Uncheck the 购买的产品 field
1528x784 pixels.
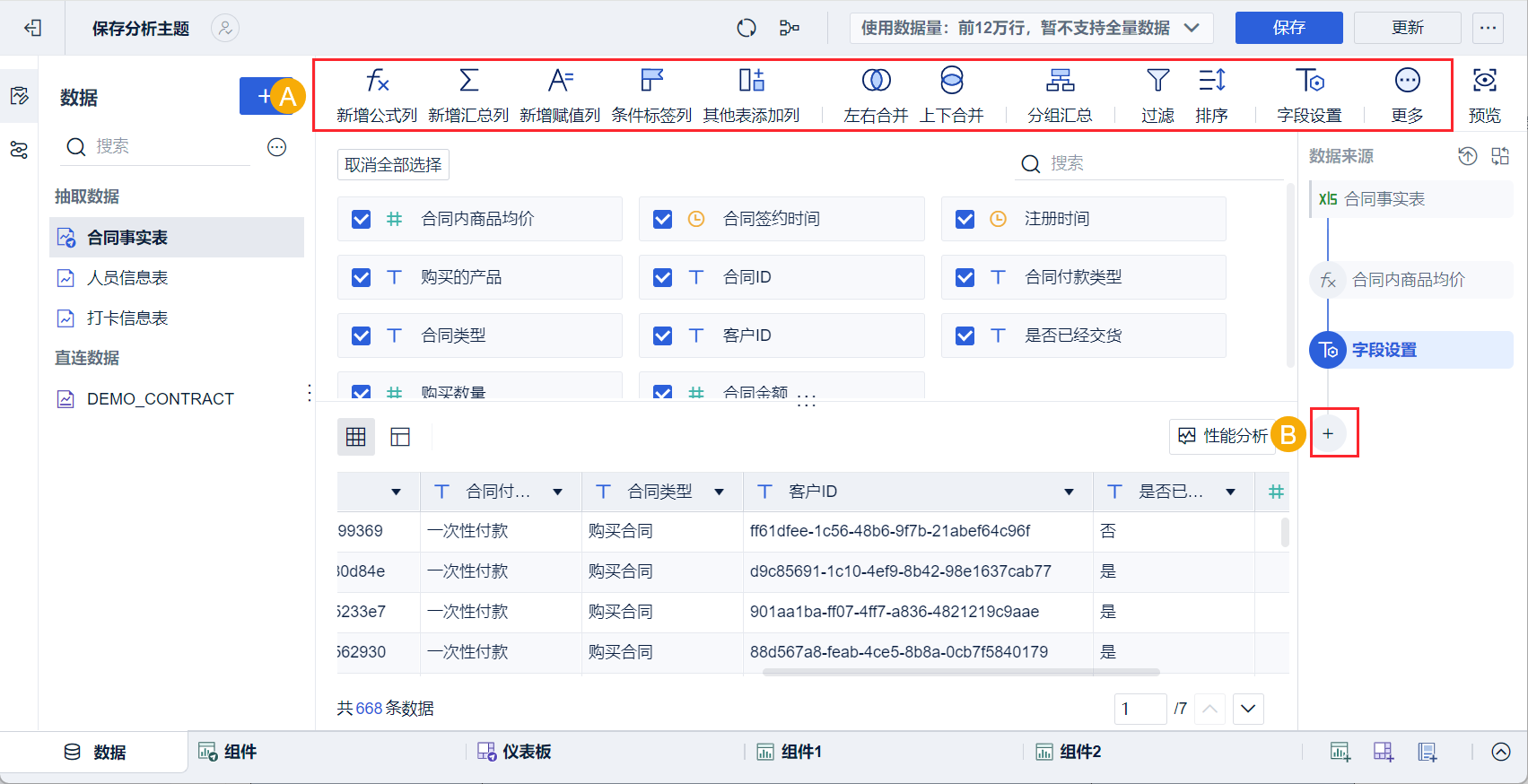click(361, 277)
